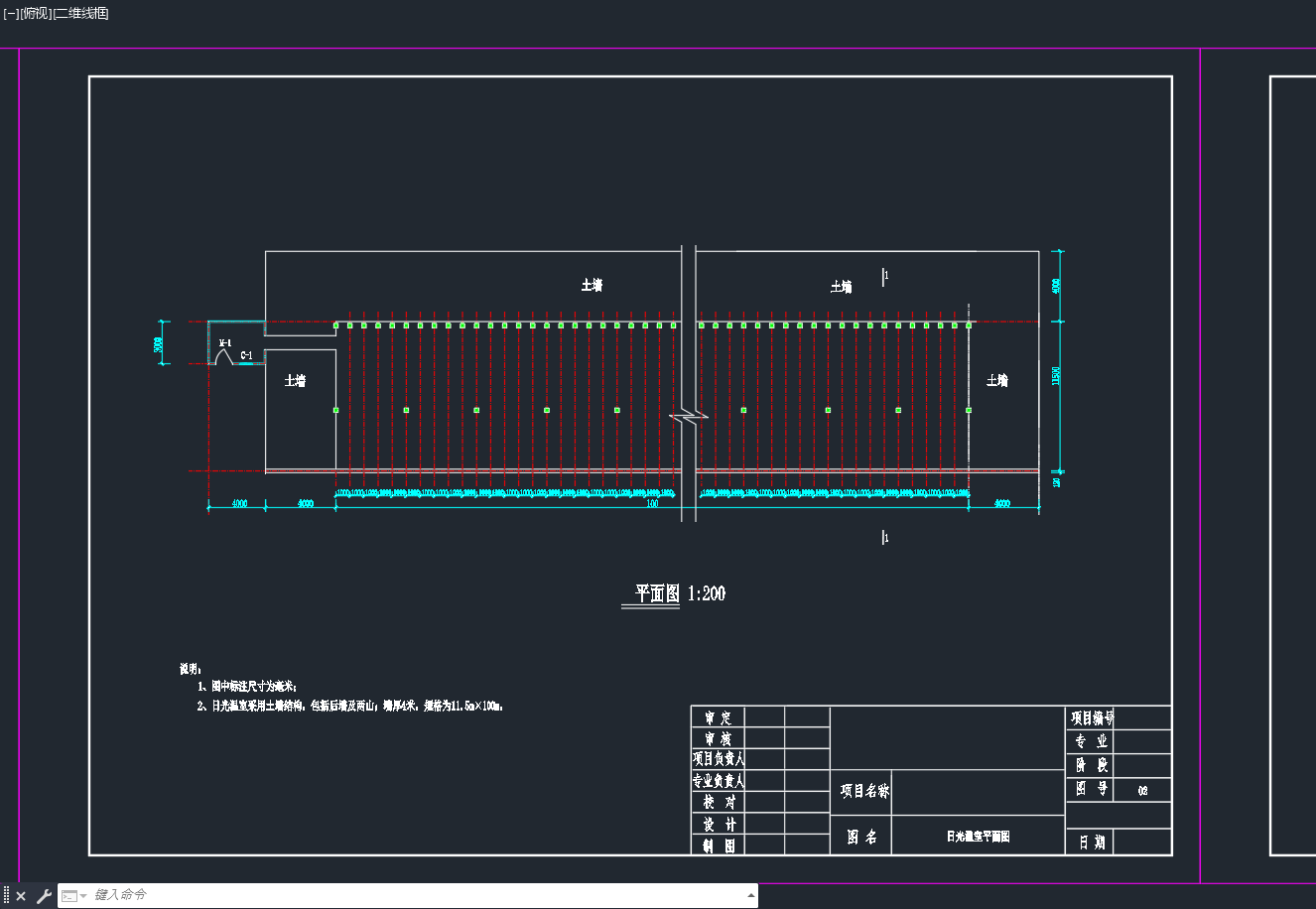The height and width of the screenshot is (909, 1316).
Task: Select the 设计 title block cell
Action: pos(719,825)
